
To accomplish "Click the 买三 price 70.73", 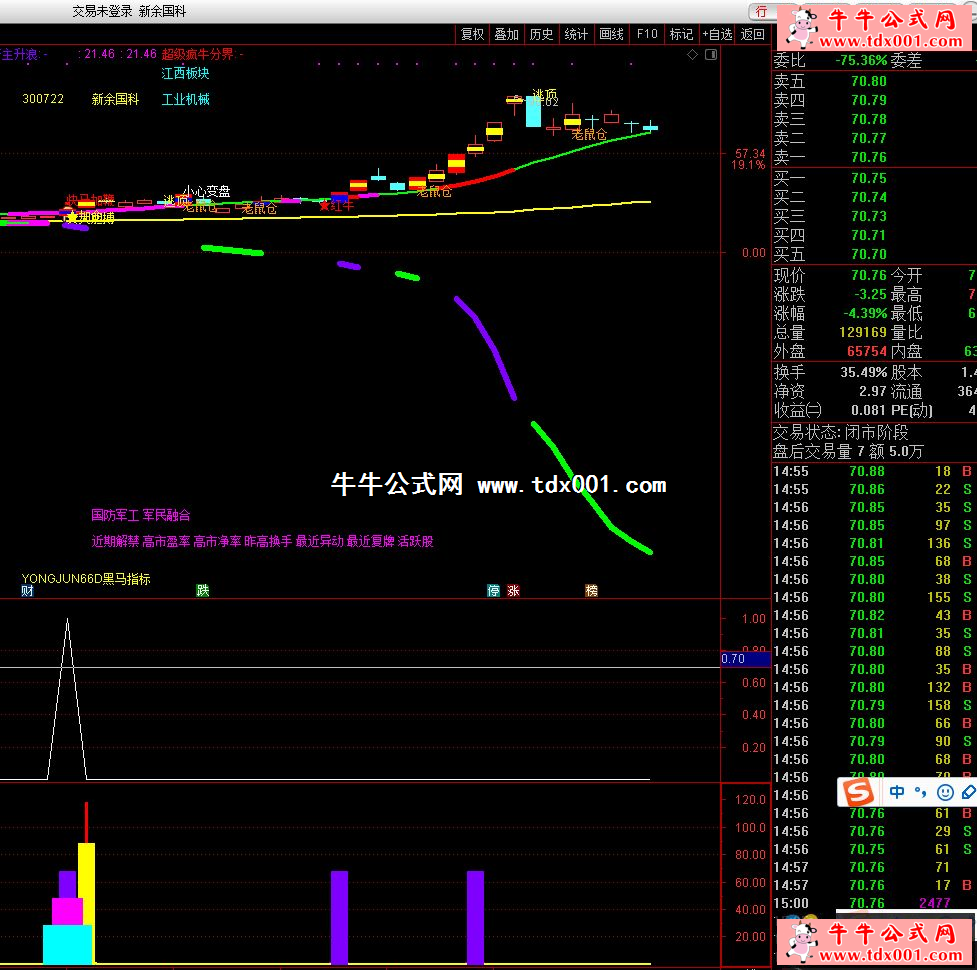I will (x=869, y=216).
